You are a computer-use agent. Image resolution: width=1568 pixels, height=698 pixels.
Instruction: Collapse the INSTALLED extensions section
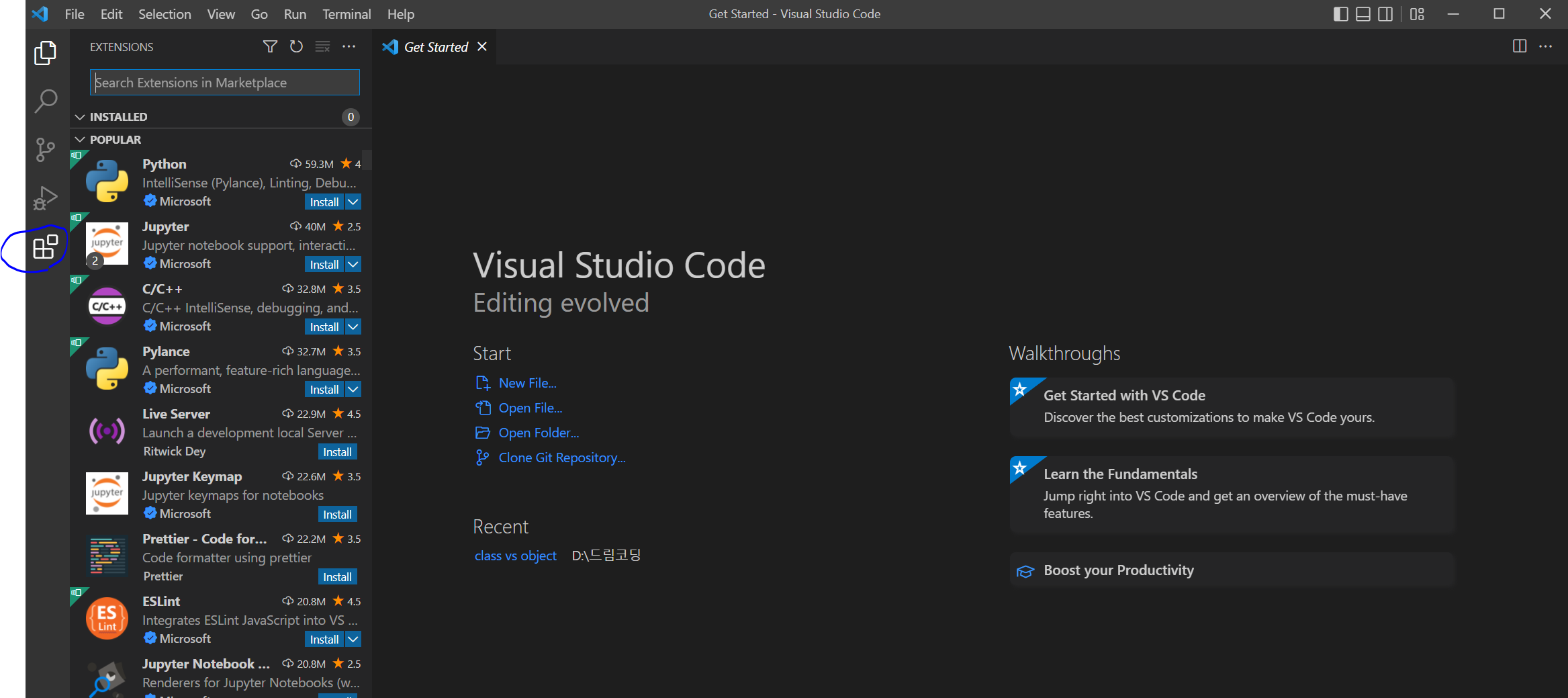pyautogui.click(x=81, y=117)
